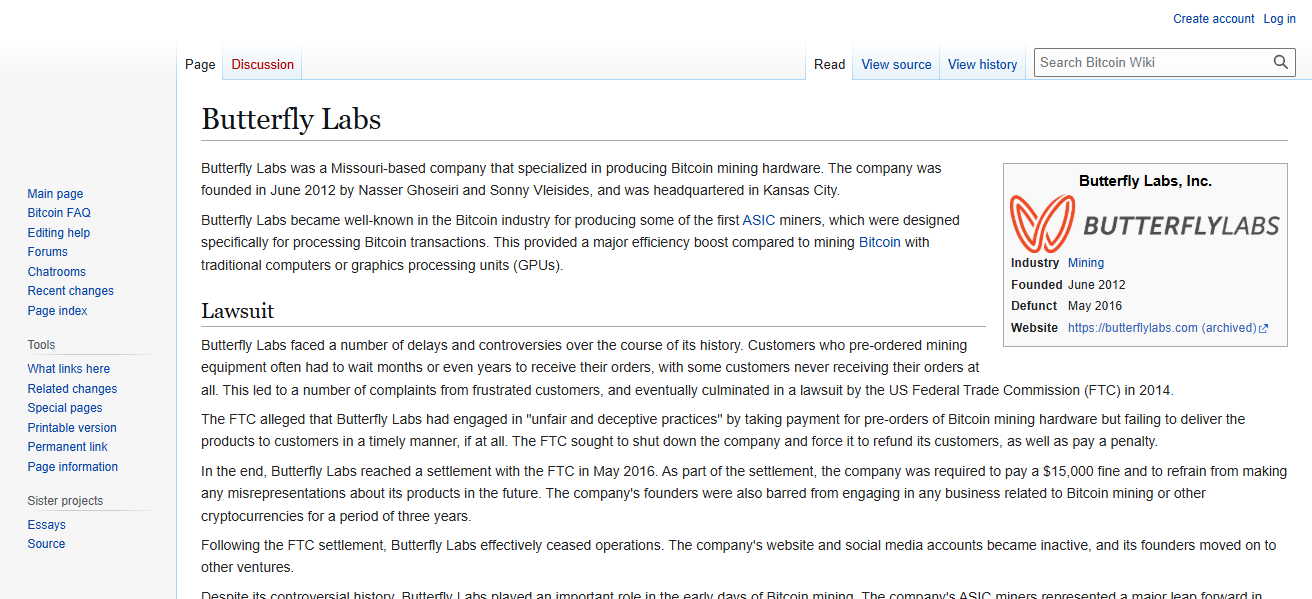This screenshot has width=1312, height=599.
Task: Click What links here under Tools
Action: [68, 368]
